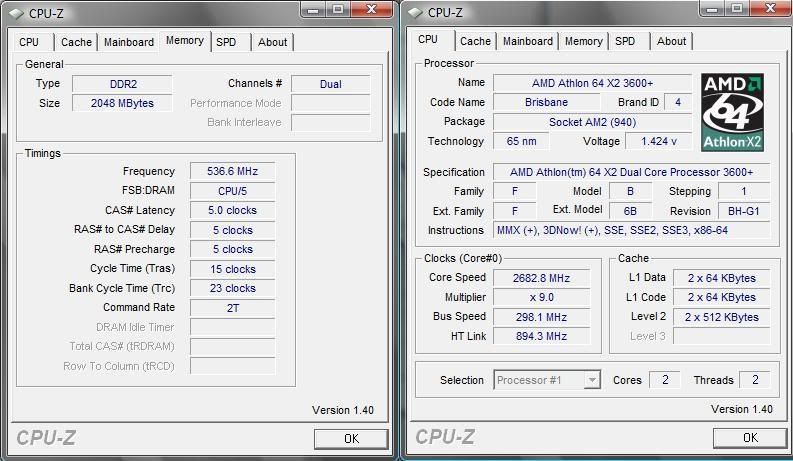
Task: Click the Stepping value 1
Action: coord(744,192)
